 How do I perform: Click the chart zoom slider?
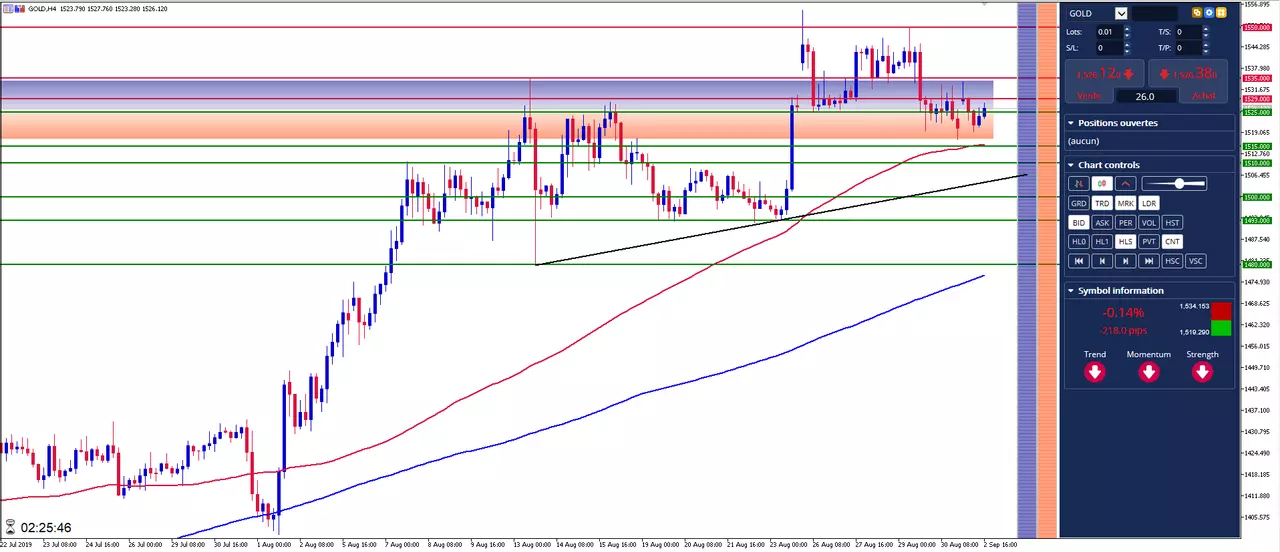tap(1175, 183)
